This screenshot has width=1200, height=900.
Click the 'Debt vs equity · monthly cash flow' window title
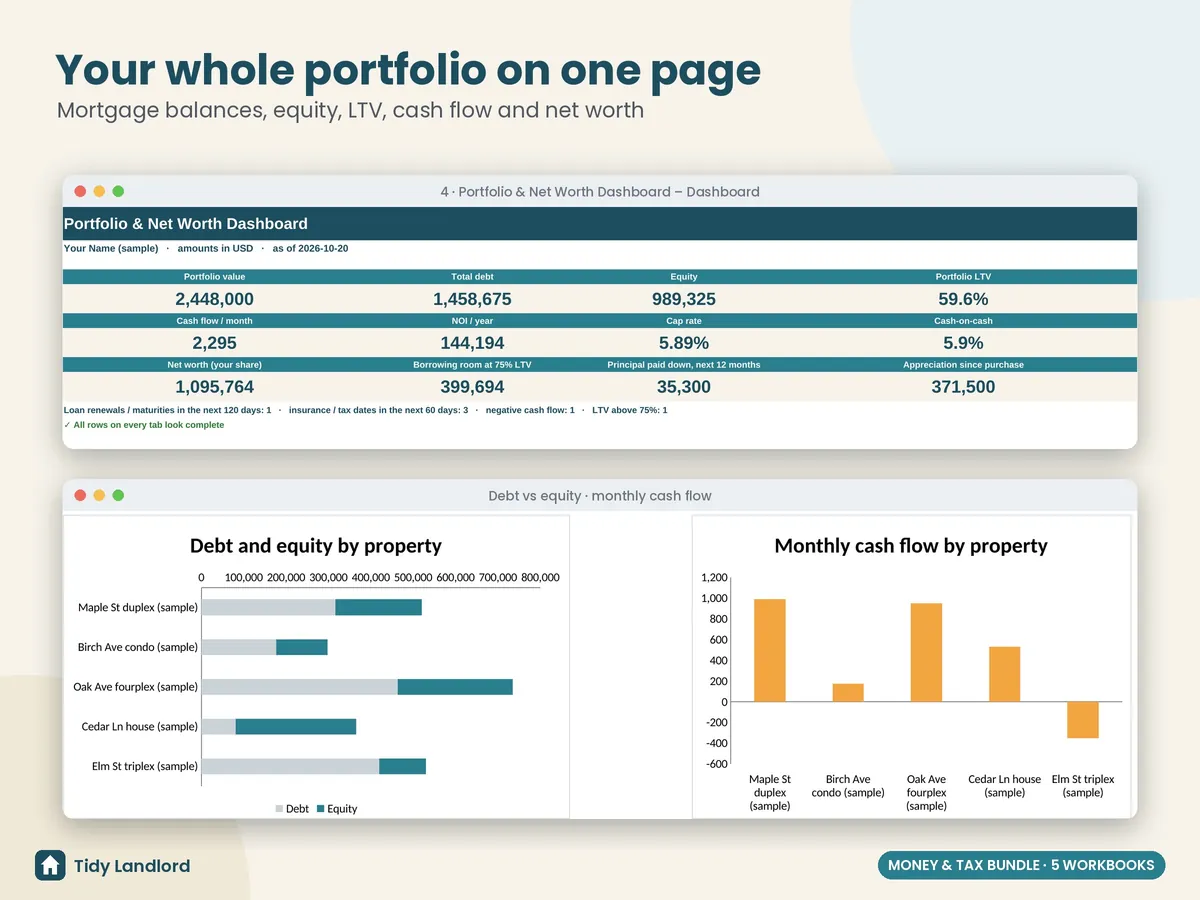[600, 495]
